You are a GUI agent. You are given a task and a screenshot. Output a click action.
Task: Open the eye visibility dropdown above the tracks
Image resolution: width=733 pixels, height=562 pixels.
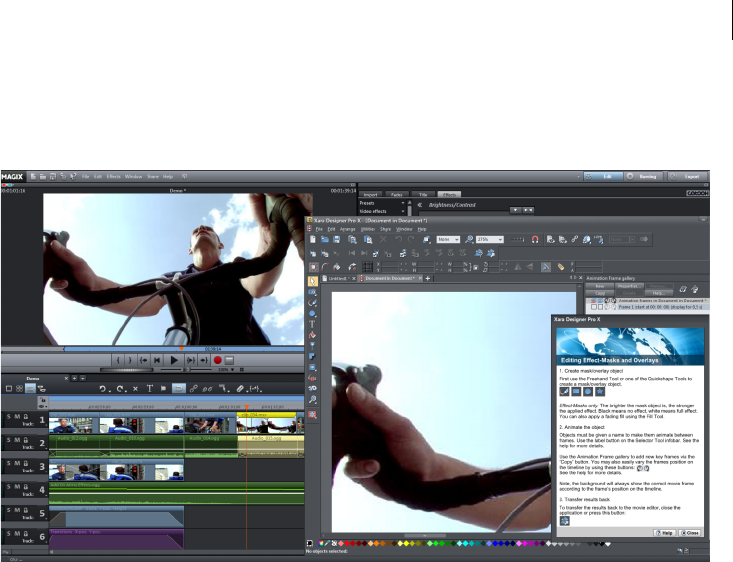pos(42,406)
